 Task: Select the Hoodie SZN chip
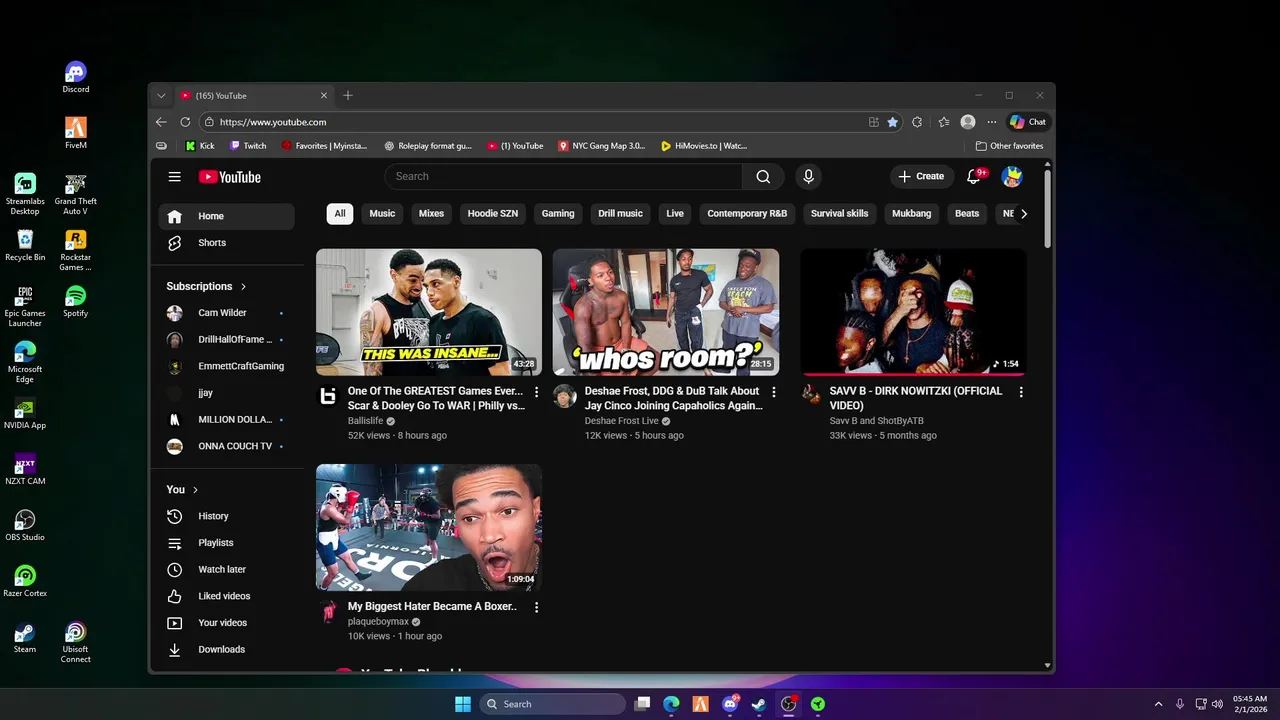pyautogui.click(x=493, y=214)
